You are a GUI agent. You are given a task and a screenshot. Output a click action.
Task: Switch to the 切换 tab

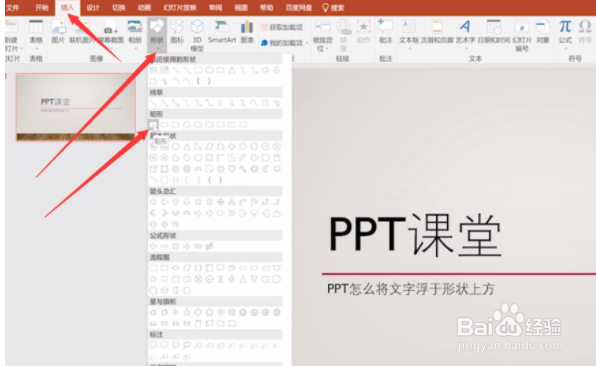point(119,7)
